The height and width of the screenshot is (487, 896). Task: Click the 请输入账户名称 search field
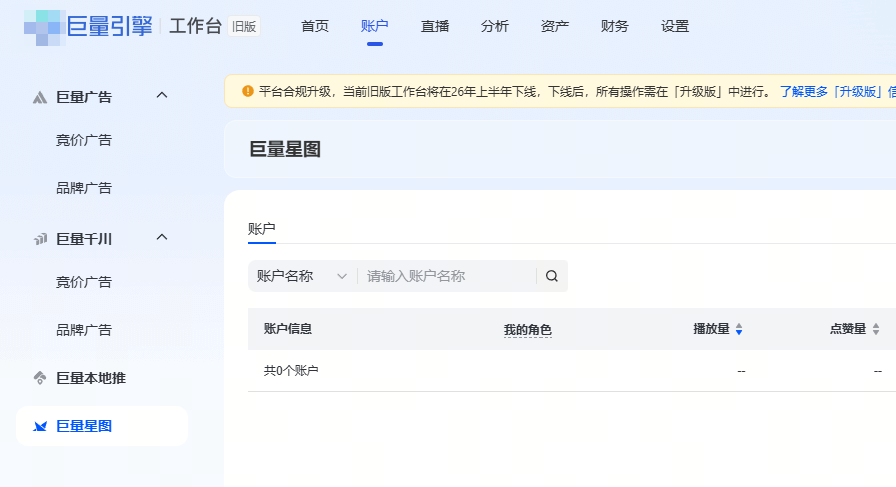(447, 276)
